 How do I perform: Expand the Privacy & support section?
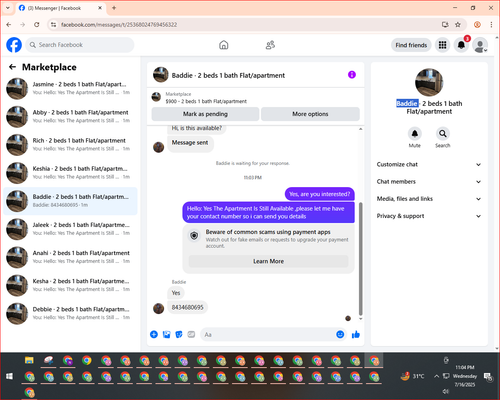pyautogui.click(x=429, y=216)
